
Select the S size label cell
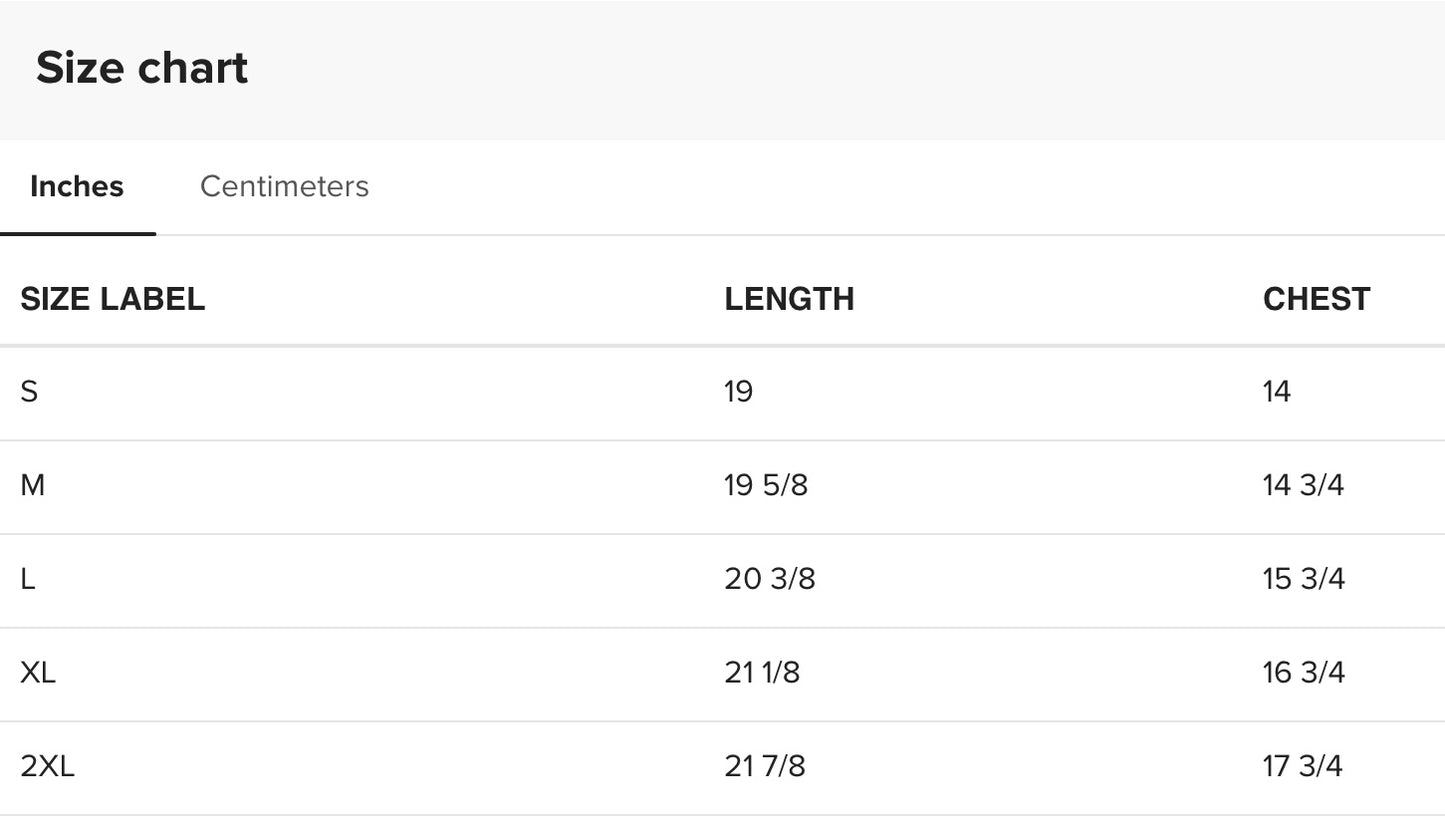click(29, 391)
